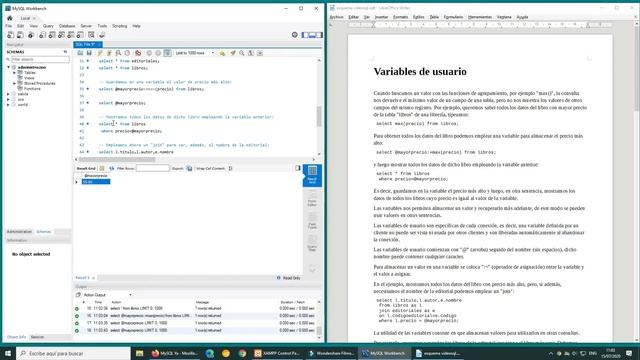Open the Insertar menu in LibreOffice Writer

pyautogui.click(x=381, y=17)
